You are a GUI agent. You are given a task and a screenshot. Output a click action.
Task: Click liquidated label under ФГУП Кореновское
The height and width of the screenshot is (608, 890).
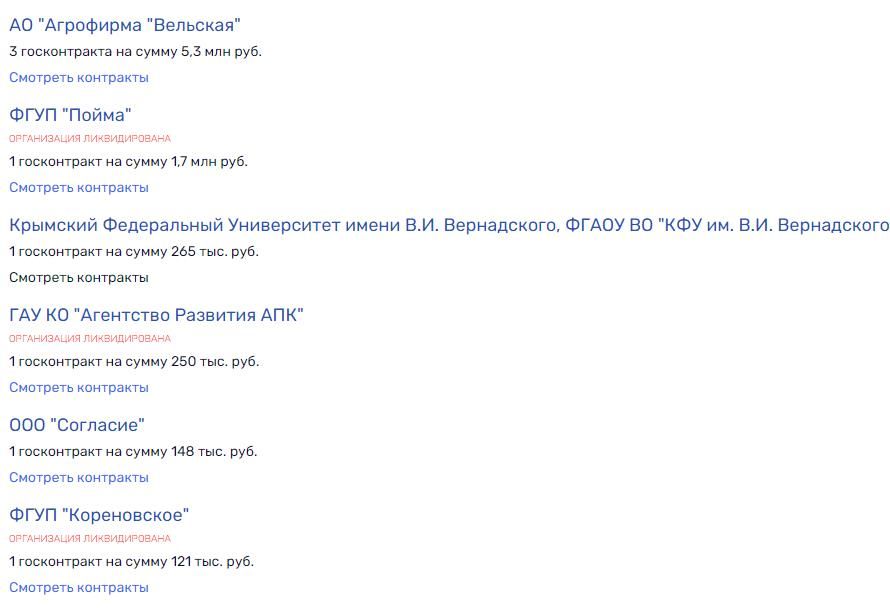[89, 537]
